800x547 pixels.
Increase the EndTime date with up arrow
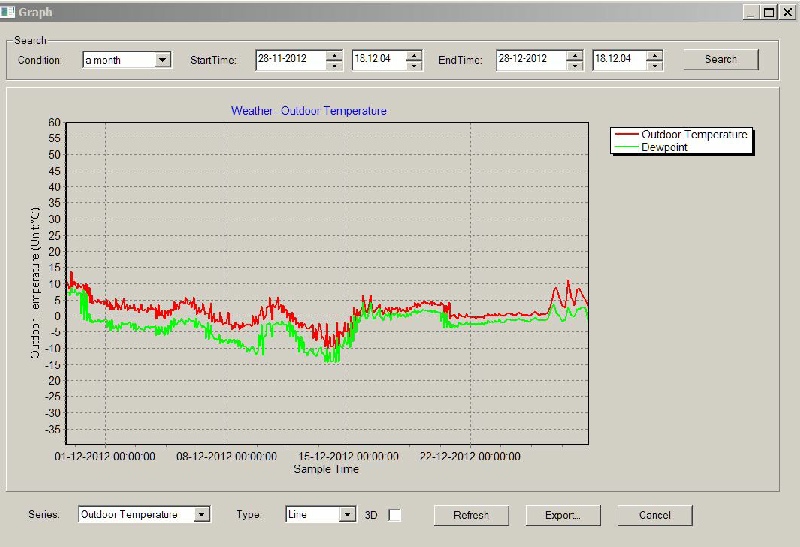574,55
